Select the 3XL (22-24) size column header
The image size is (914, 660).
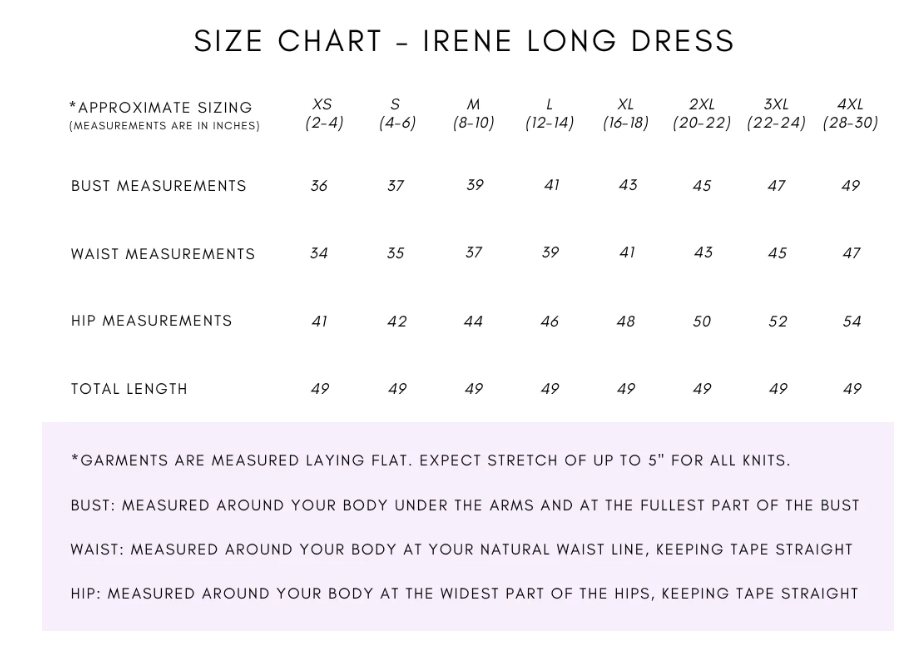point(776,114)
